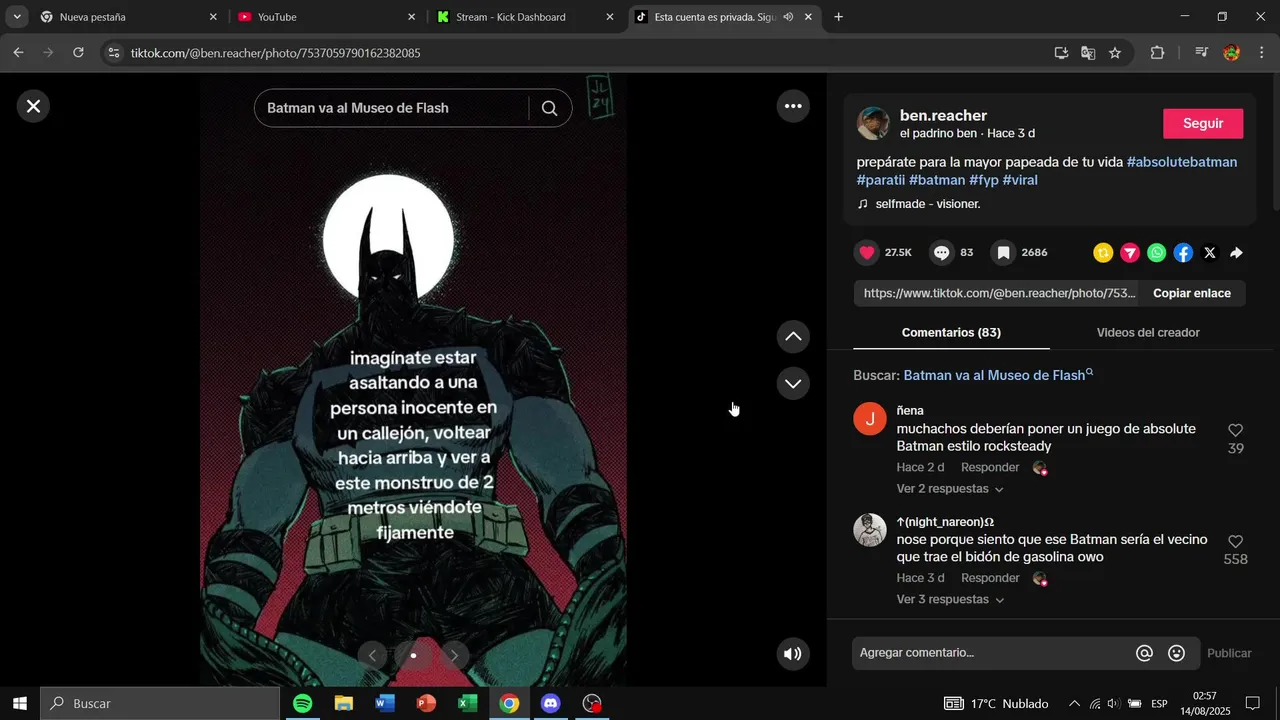Switch to the Comentarios (83) tab
This screenshot has height=720, width=1280.
[951, 332]
